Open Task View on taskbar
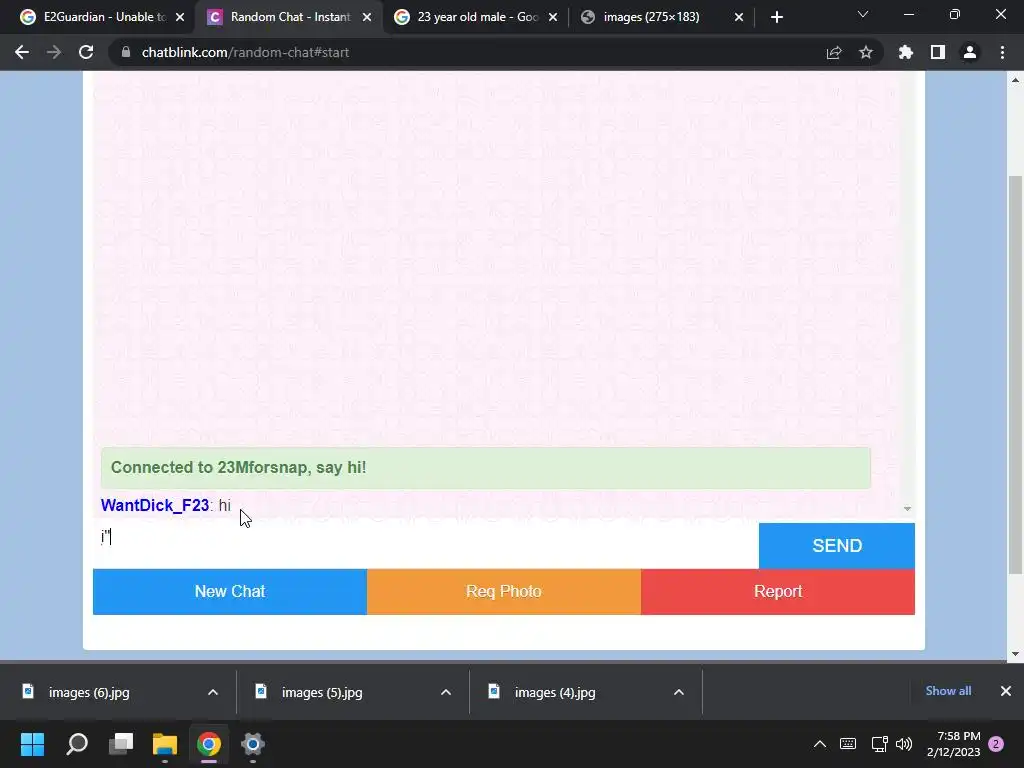 [x=121, y=744]
